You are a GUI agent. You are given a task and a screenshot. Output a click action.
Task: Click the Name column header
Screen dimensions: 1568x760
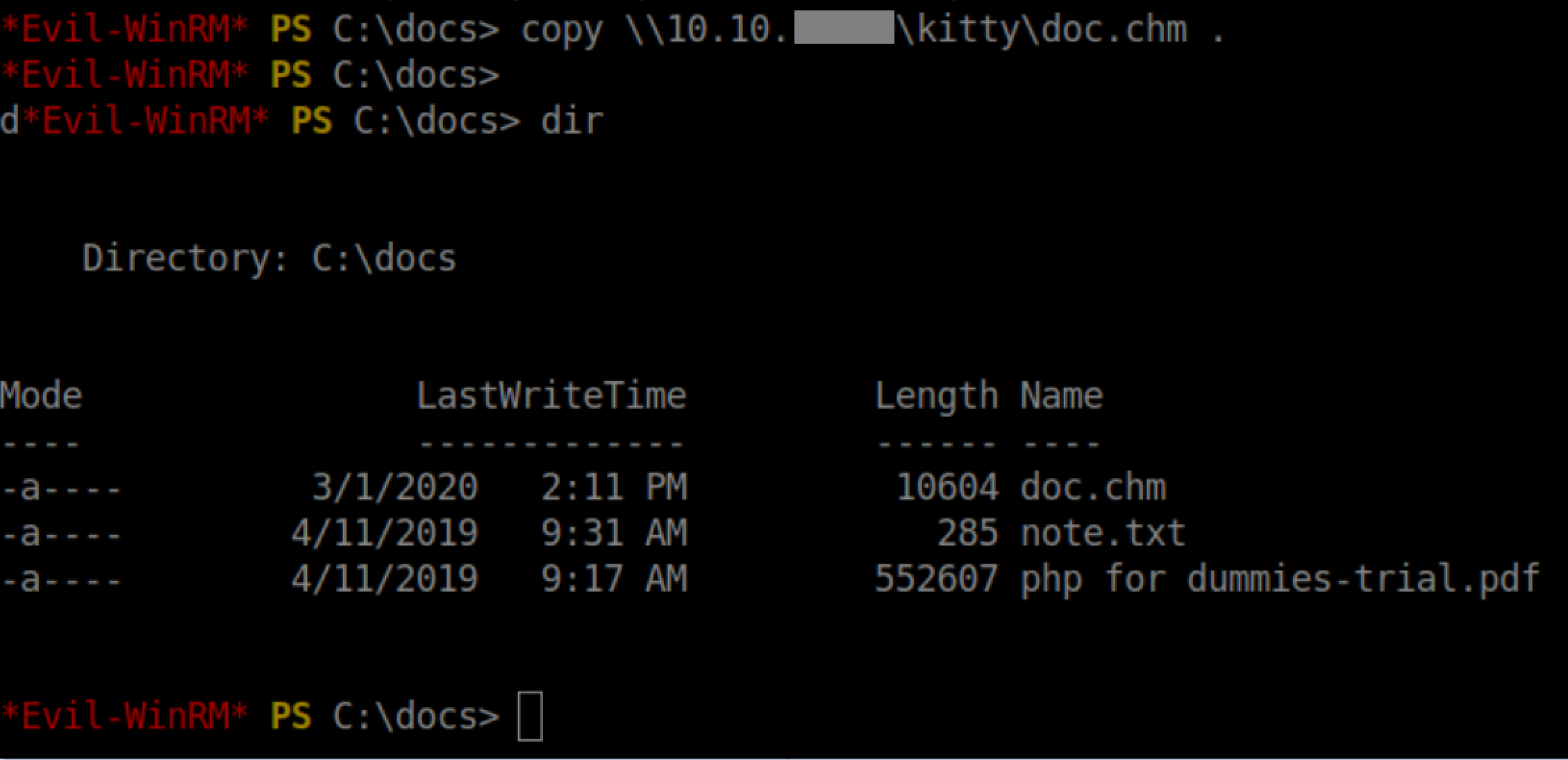(1061, 396)
